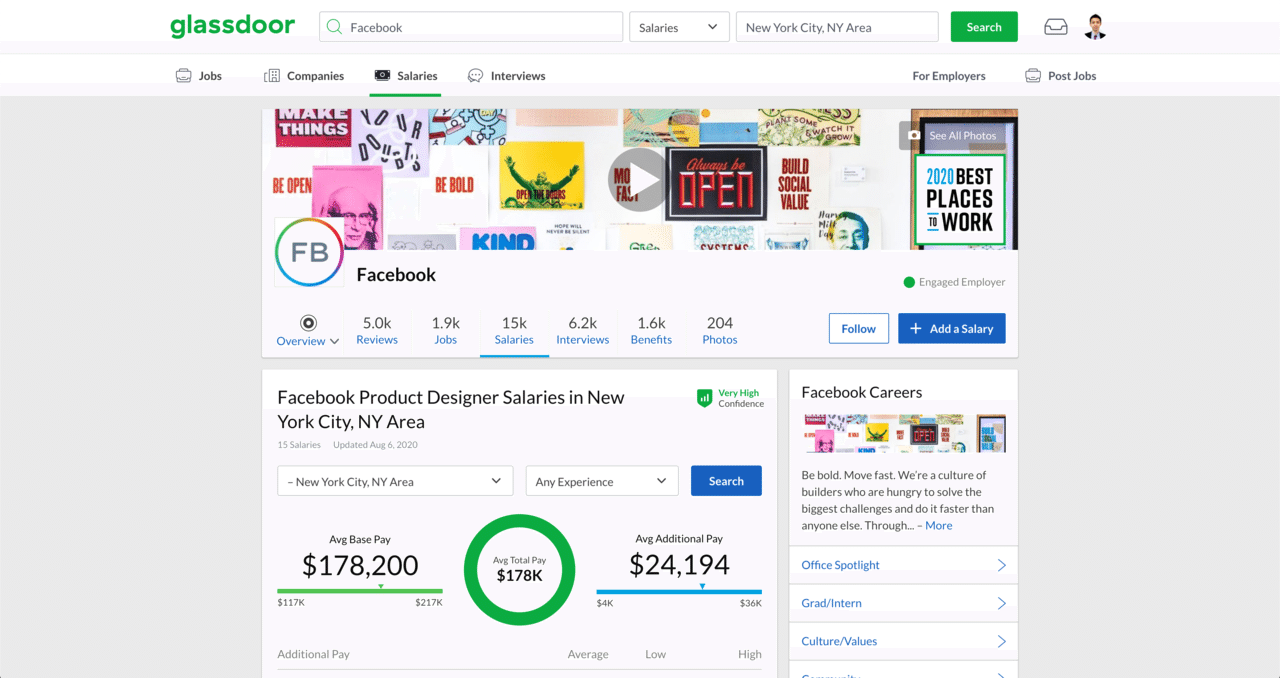The image size is (1280, 678).
Task: Click the plus icon on Add a Salary
Action: click(x=915, y=328)
